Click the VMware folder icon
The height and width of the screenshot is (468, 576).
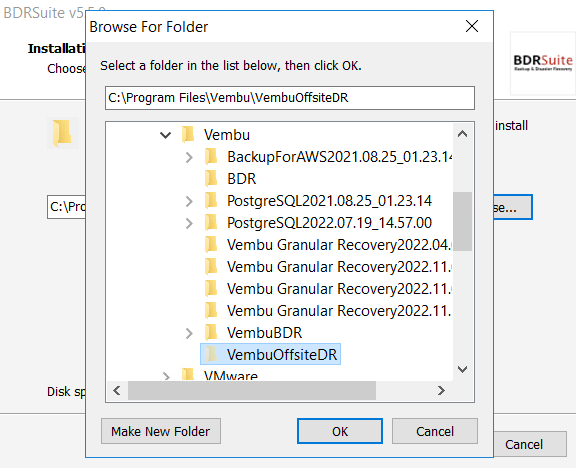click(188, 374)
